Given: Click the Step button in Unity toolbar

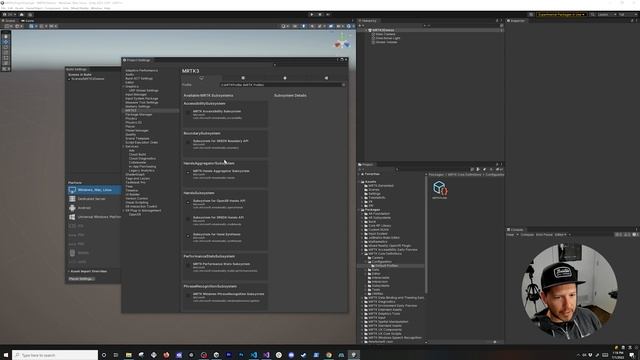Looking at the screenshot, I should pyautogui.click(x=327, y=15).
